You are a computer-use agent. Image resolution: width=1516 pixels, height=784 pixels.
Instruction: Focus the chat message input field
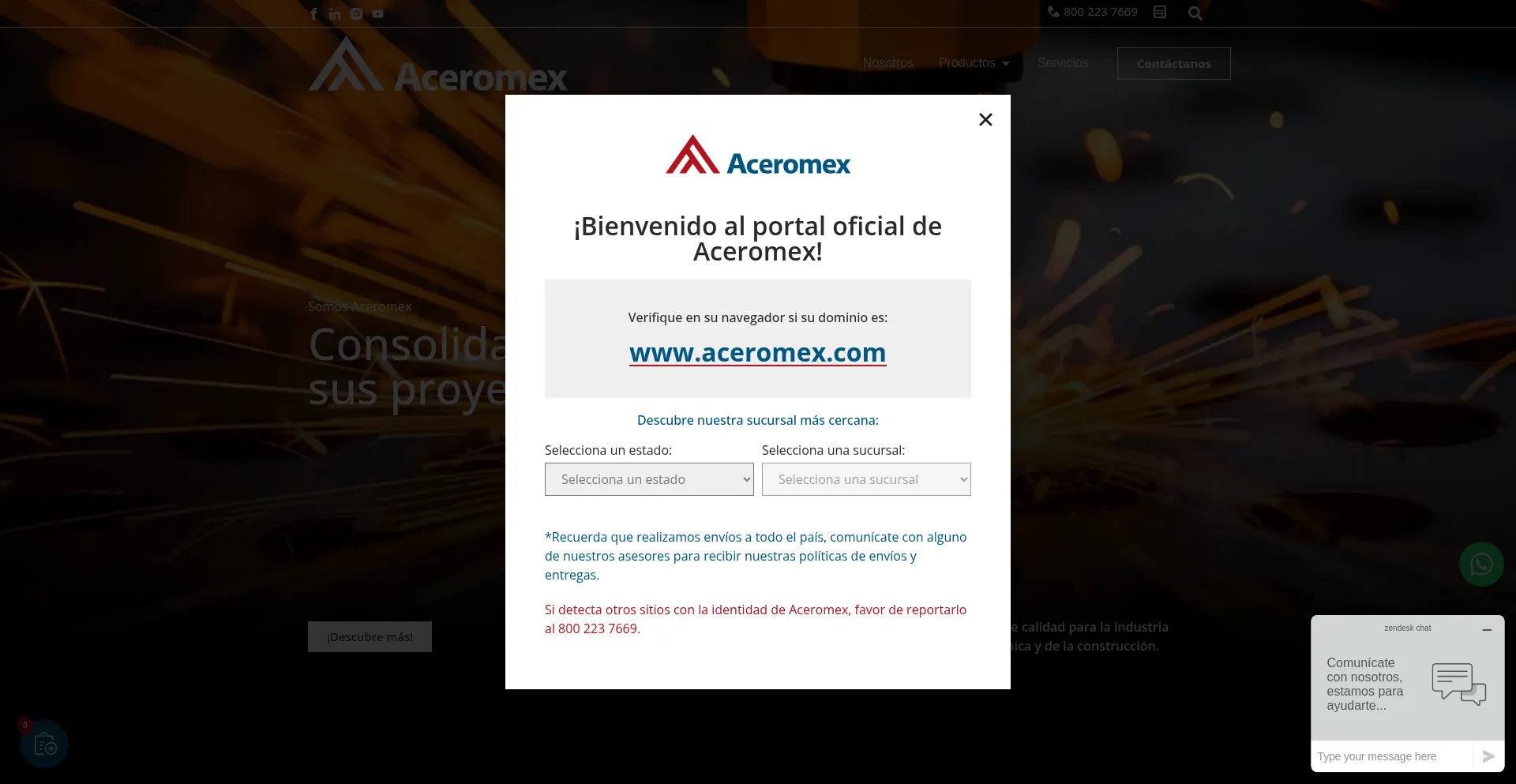(1391, 756)
